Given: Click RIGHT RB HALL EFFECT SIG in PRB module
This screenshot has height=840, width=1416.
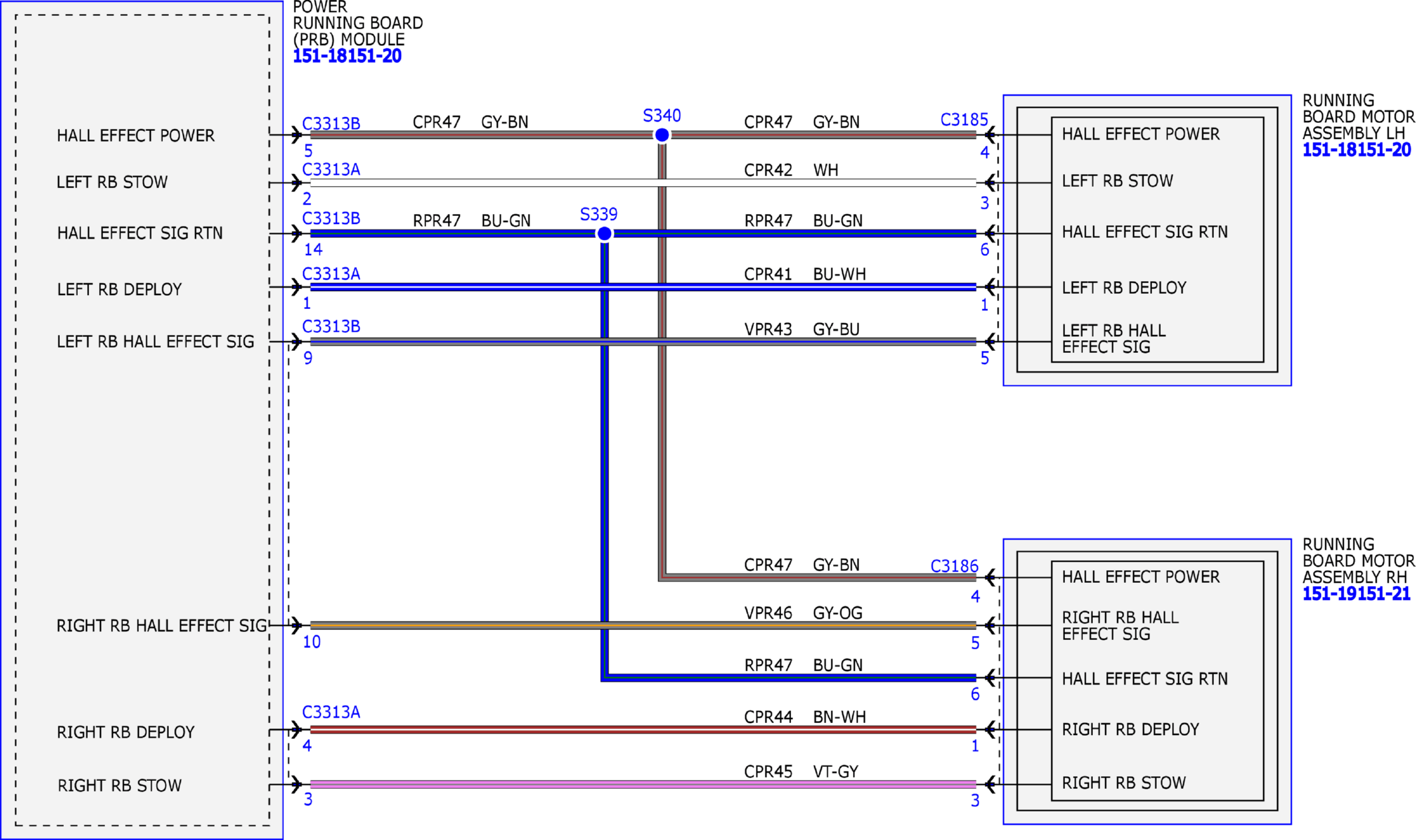Looking at the screenshot, I should point(162,626).
